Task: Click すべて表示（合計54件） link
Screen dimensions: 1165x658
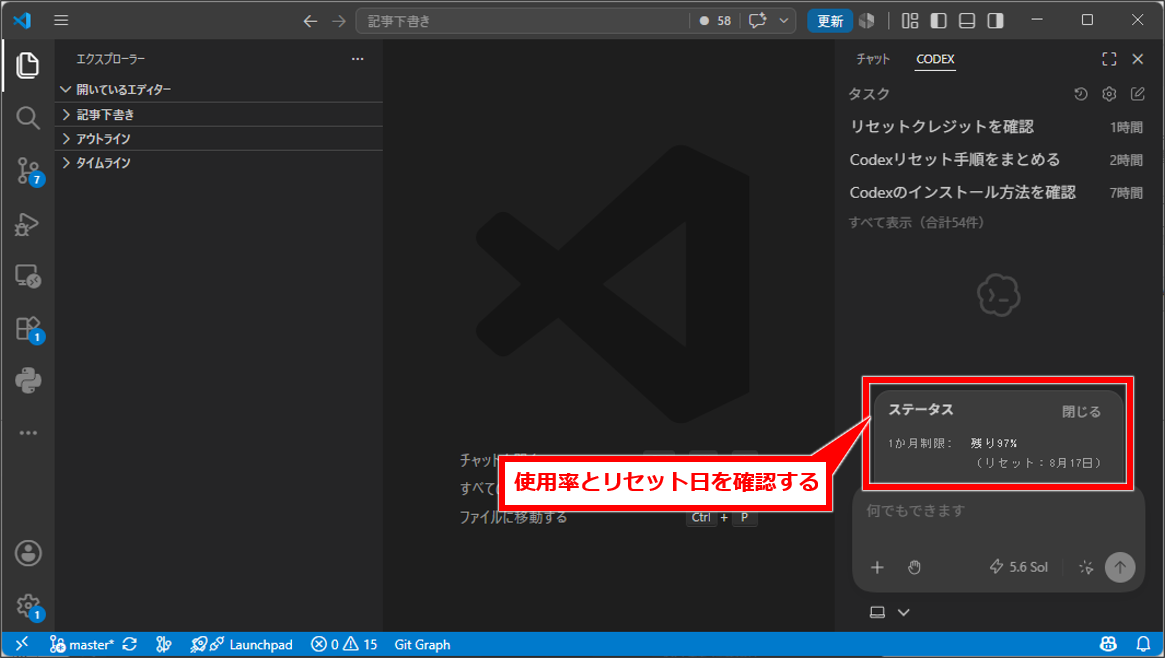Action: coord(916,223)
